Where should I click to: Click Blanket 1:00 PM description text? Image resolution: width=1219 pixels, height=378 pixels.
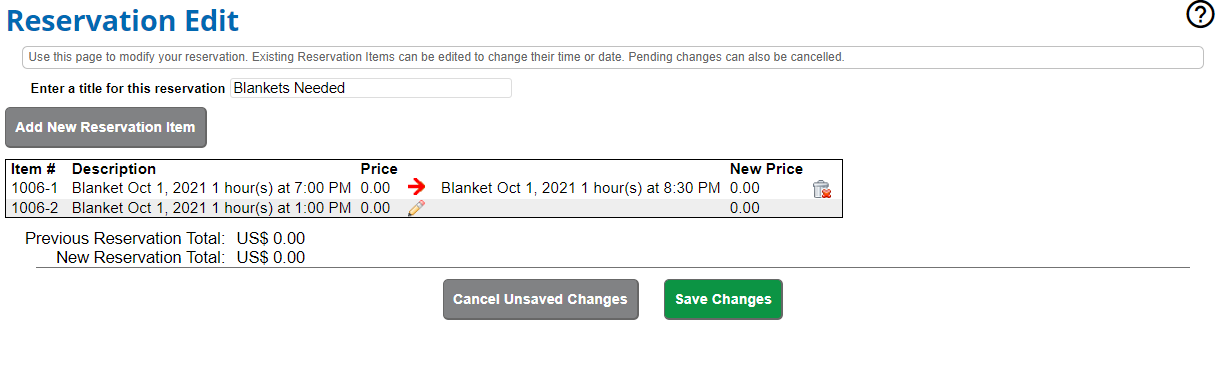pyautogui.click(x=211, y=208)
